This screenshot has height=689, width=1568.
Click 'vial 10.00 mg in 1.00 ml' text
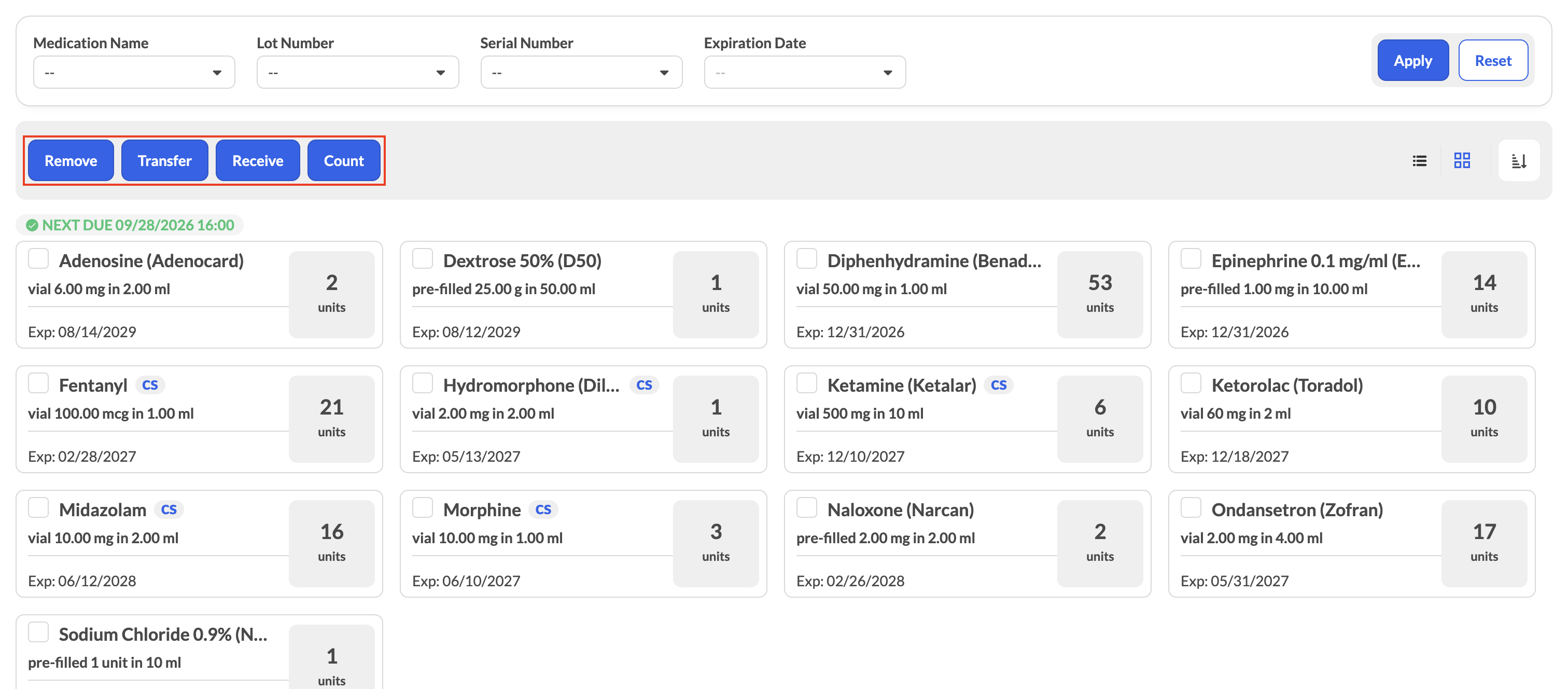coord(487,539)
